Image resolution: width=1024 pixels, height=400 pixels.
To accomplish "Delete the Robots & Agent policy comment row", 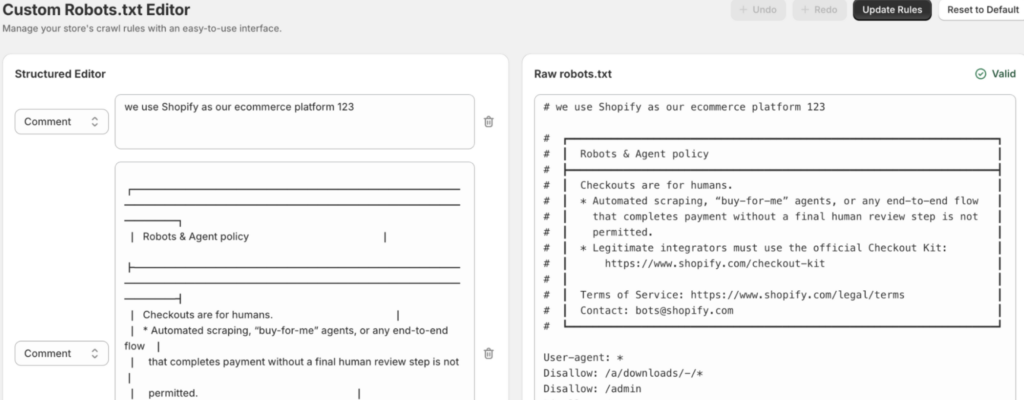I will coord(488,354).
